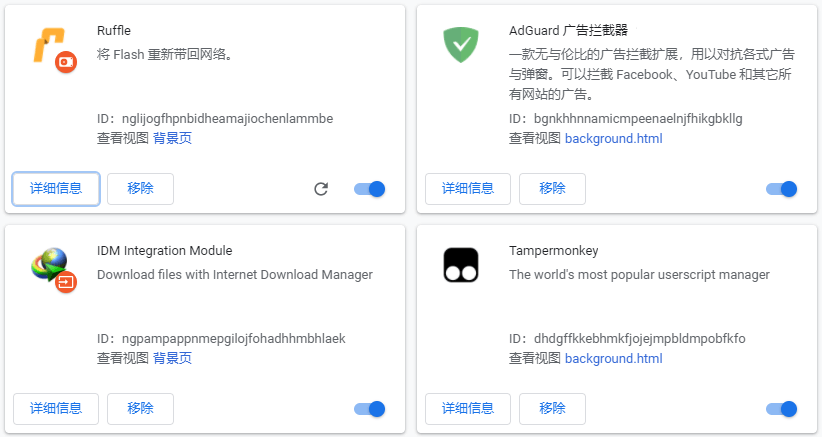Remove the Ruffle extension
The width and height of the screenshot is (822, 437).
[x=140, y=189]
